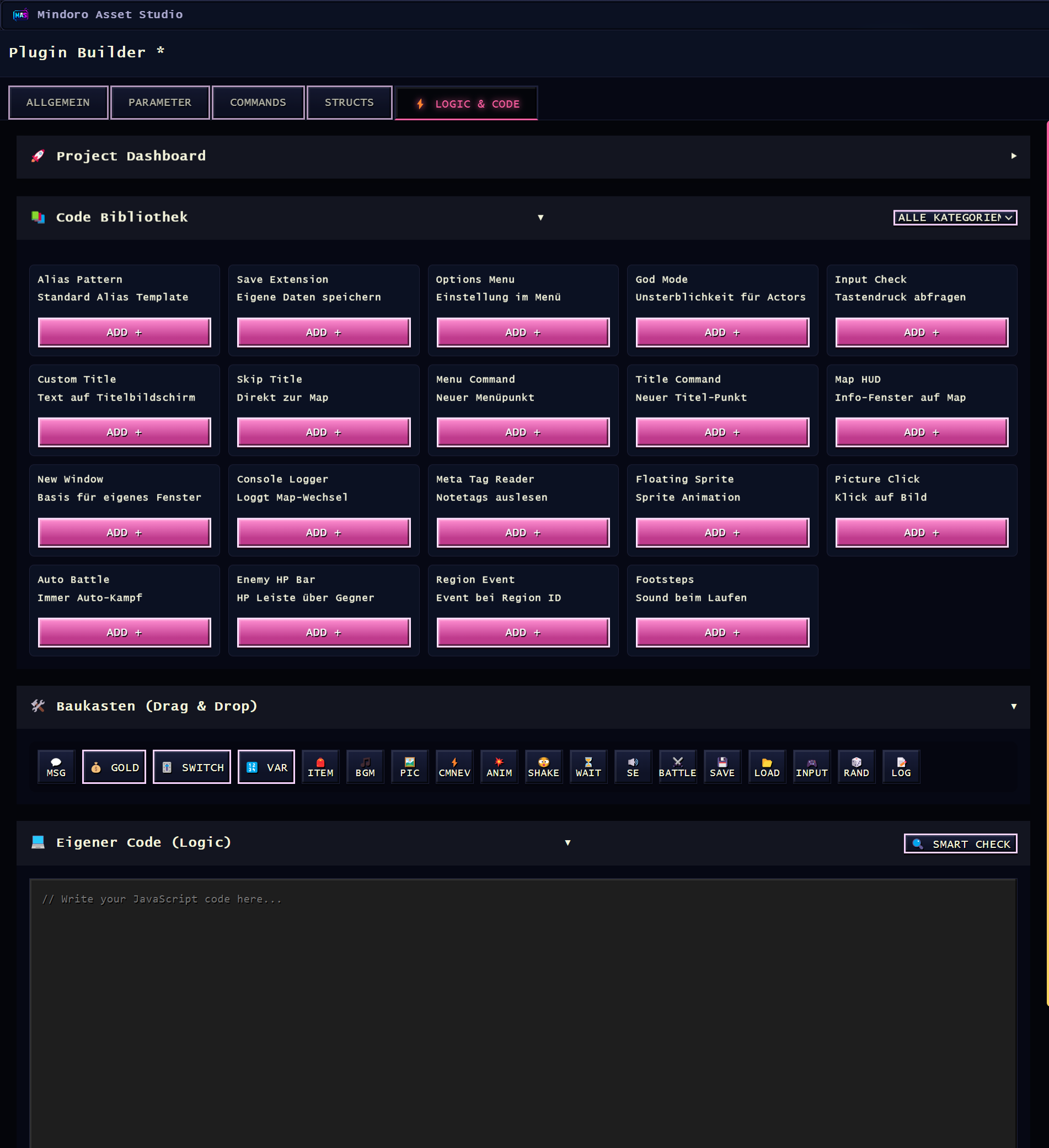Add the Floating Sprite snippet
The height and width of the screenshot is (1148, 1049).
[722, 532]
